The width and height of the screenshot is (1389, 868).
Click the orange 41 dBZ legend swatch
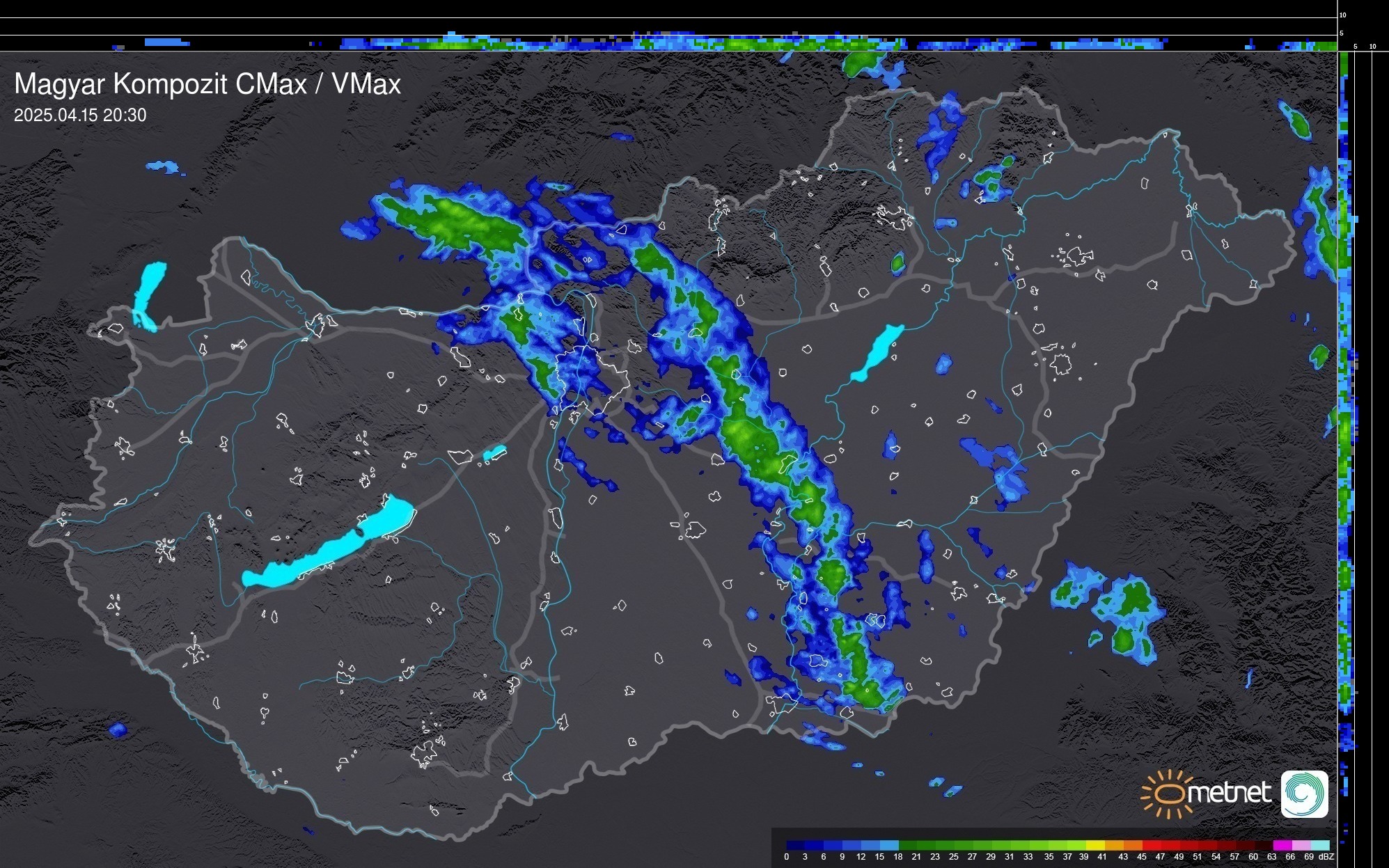coord(1114,845)
